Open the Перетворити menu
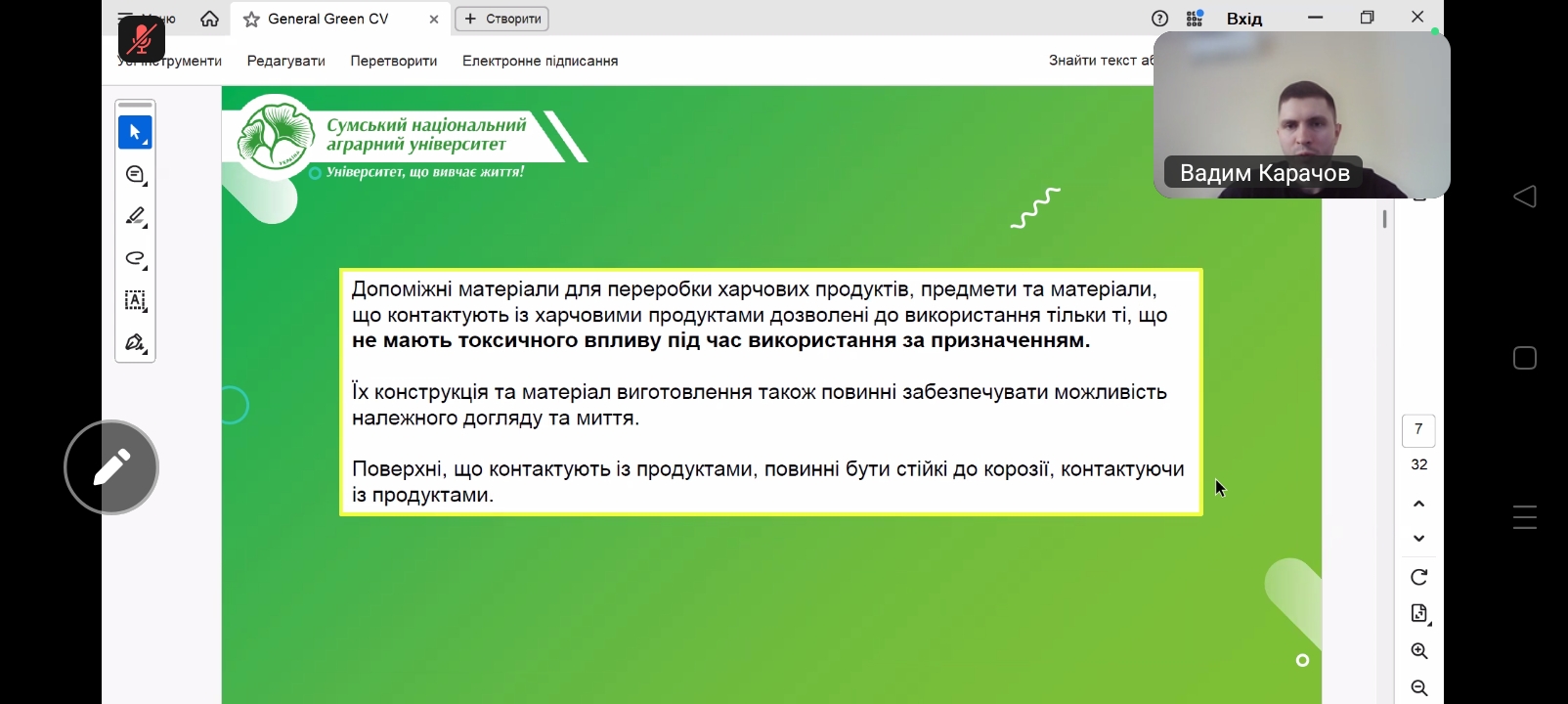This screenshot has height=704, width=1568. coord(393,61)
